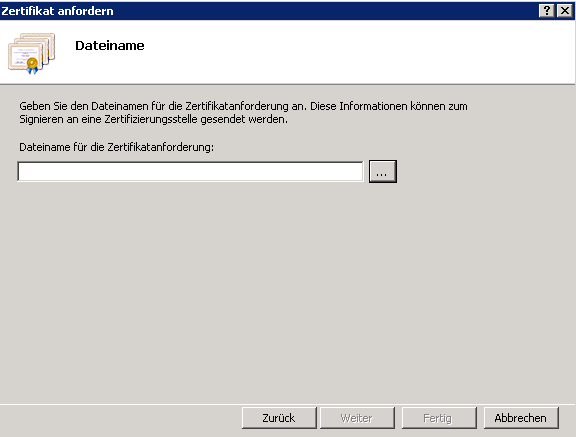Click the line starting Signieren an eine
Screen dimensions: 576x437
[154, 119]
